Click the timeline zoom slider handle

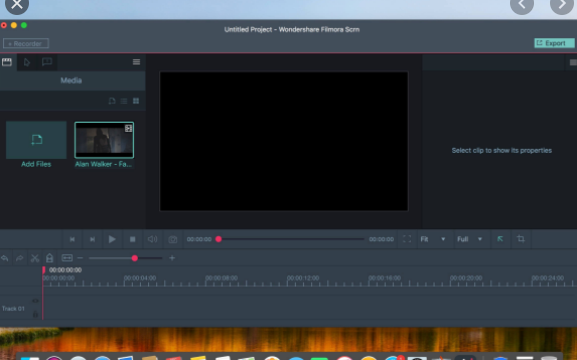point(135,258)
